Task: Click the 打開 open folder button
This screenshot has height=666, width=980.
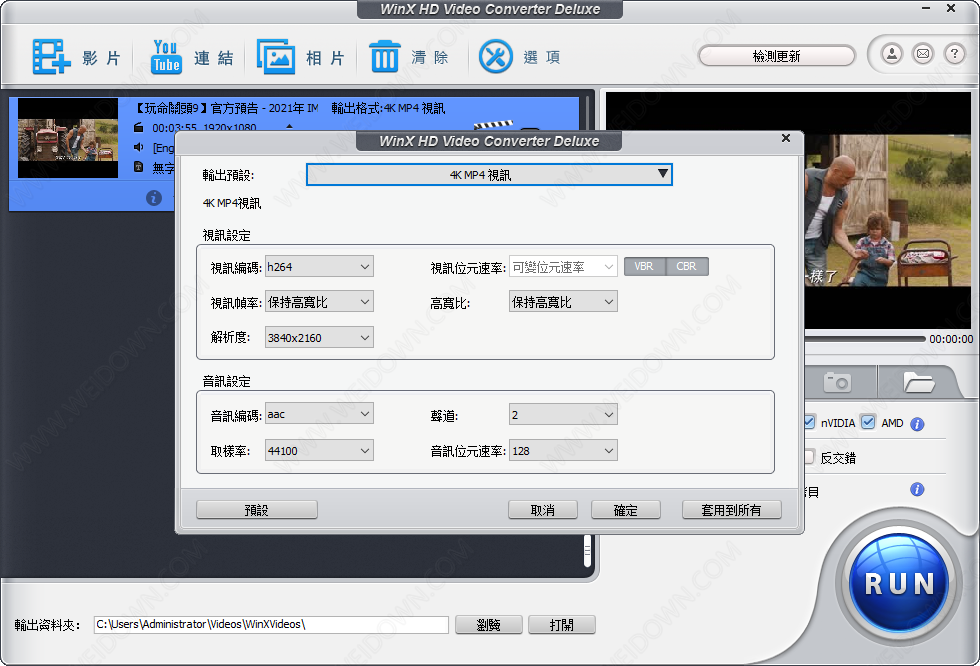Action: (x=562, y=625)
